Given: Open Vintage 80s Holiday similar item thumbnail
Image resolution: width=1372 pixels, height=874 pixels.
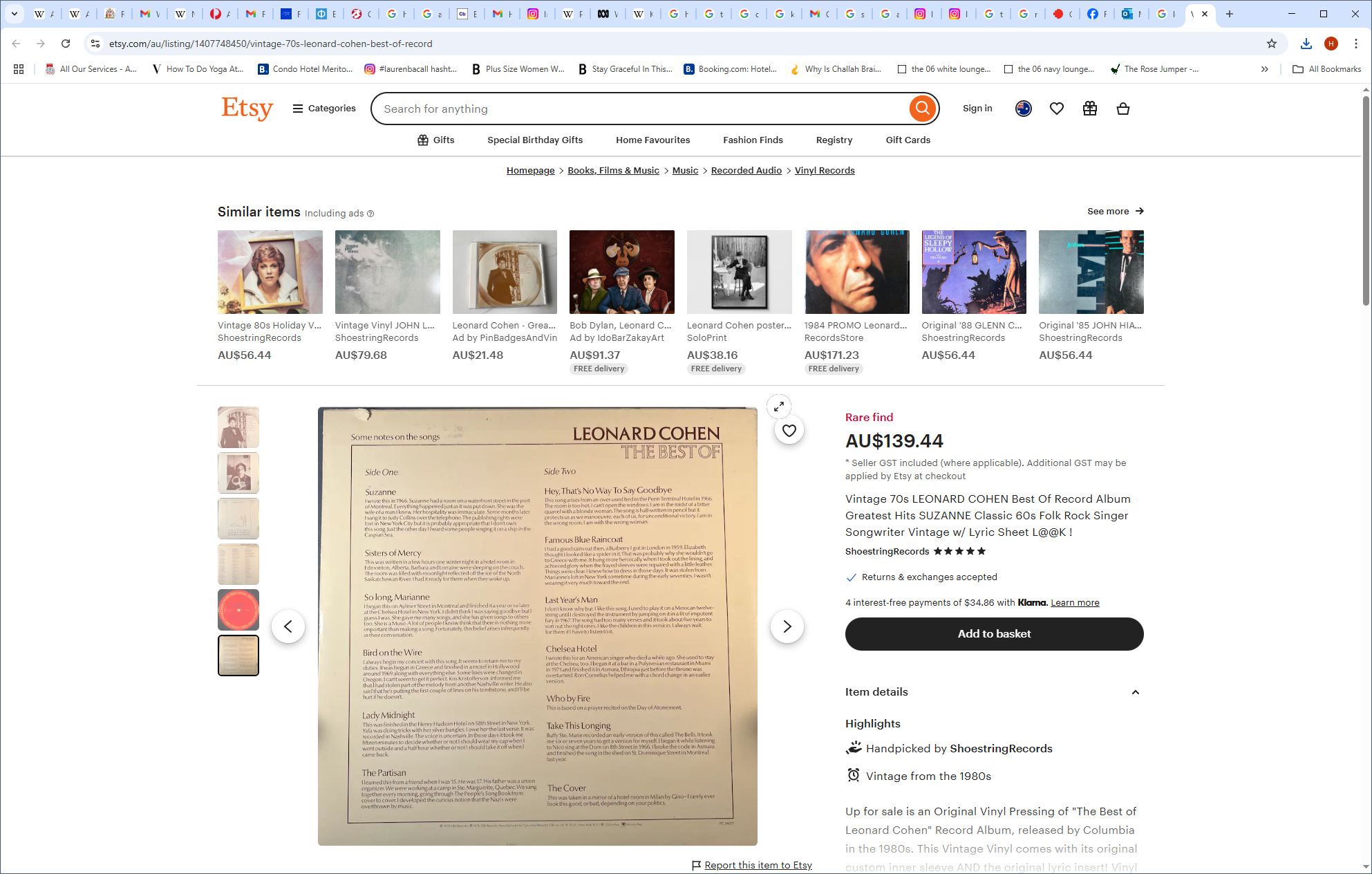Looking at the screenshot, I should pyautogui.click(x=270, y=272).
